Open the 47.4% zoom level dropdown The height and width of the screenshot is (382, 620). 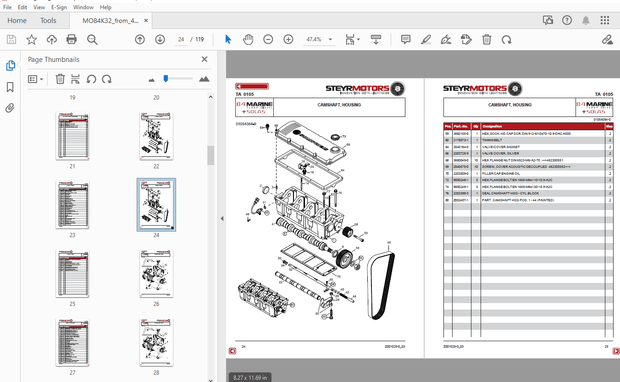click(319, 40)
